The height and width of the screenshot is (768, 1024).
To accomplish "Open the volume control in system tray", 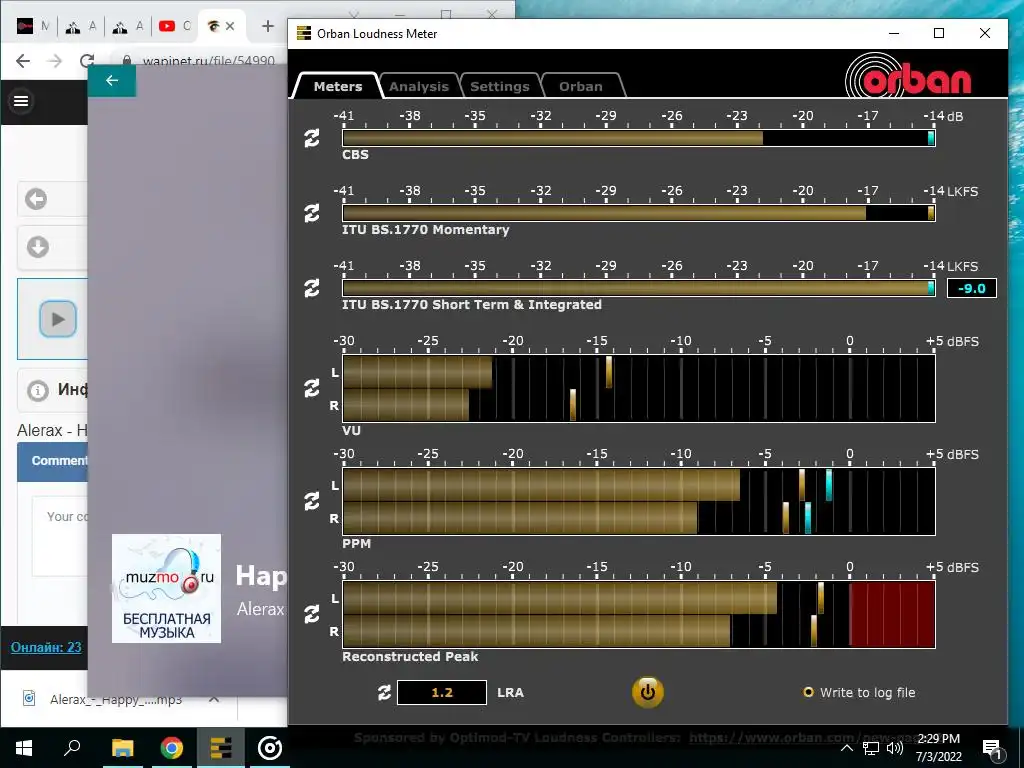I will (x=895, y=748).
